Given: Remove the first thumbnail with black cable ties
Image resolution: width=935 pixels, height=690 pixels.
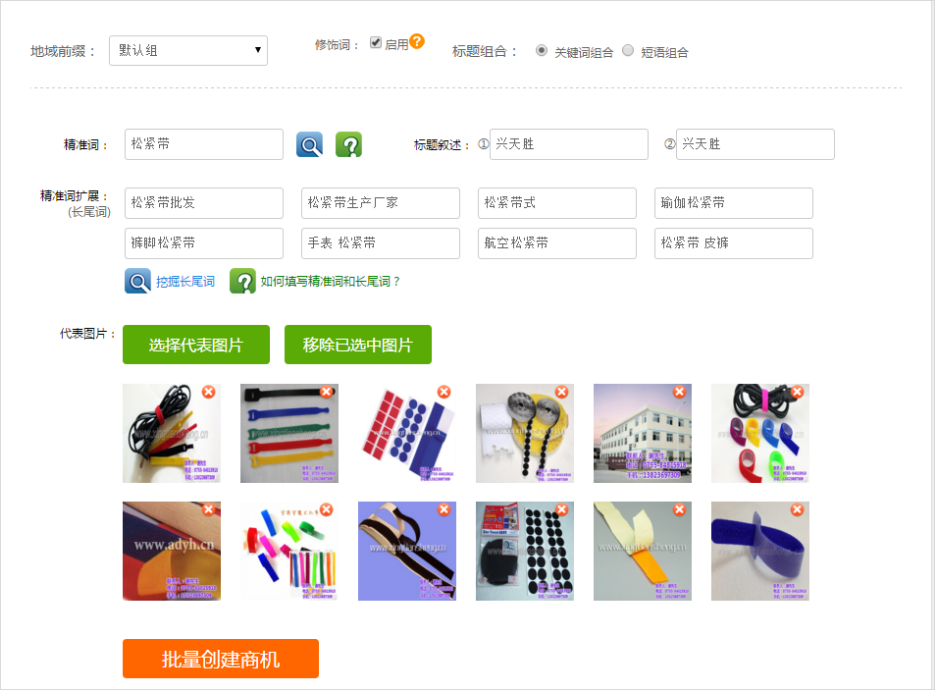Looking at the screenshot, I should [208, 392].
